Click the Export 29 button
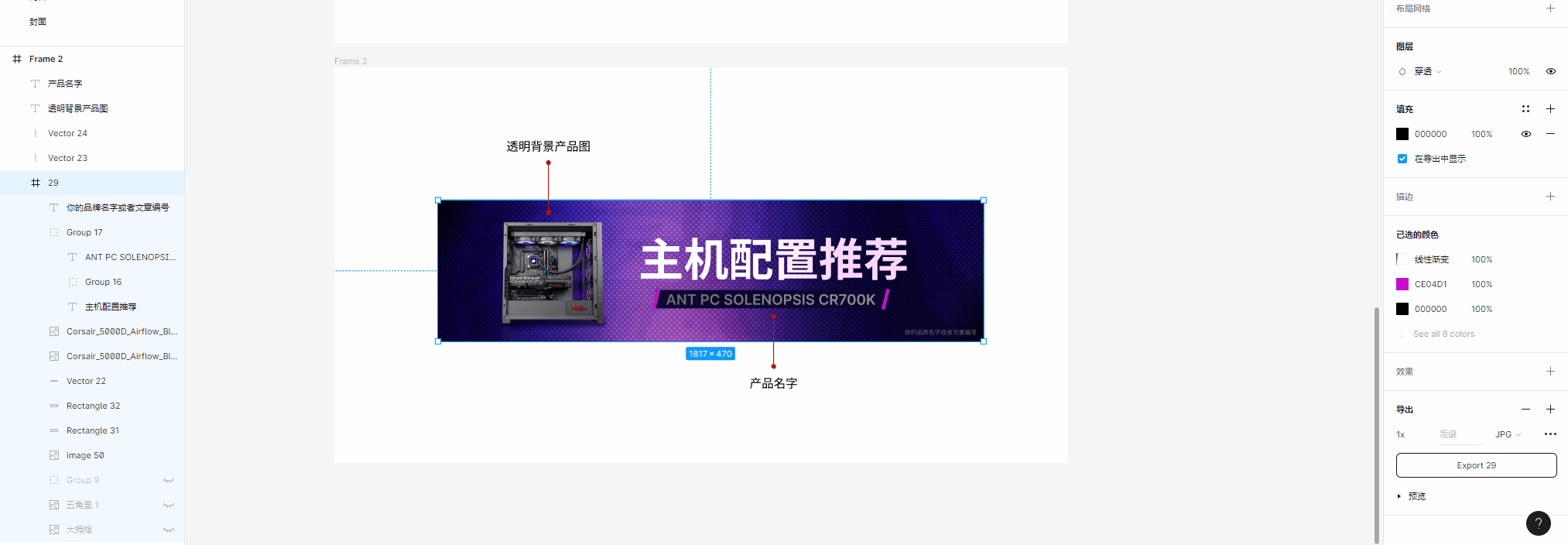Screen dimensions: 1568x545 tap(1476, 465)
